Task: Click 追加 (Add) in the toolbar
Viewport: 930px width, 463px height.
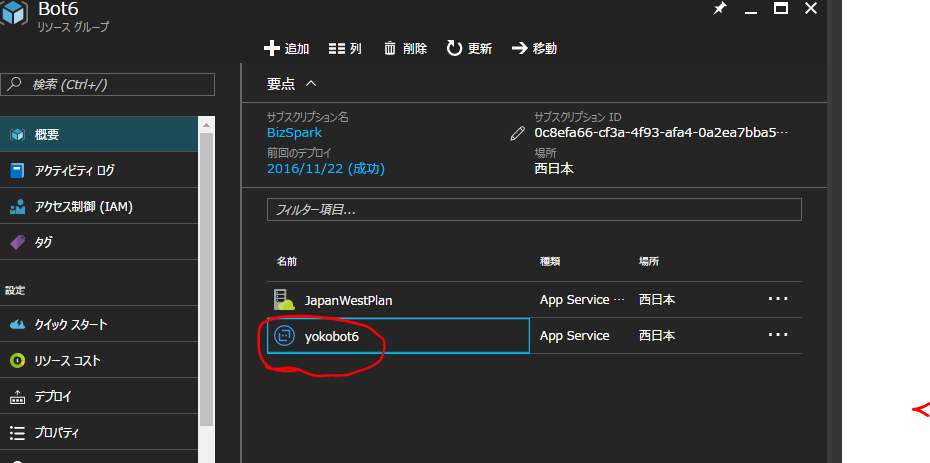Action: (x=286, y=49)
